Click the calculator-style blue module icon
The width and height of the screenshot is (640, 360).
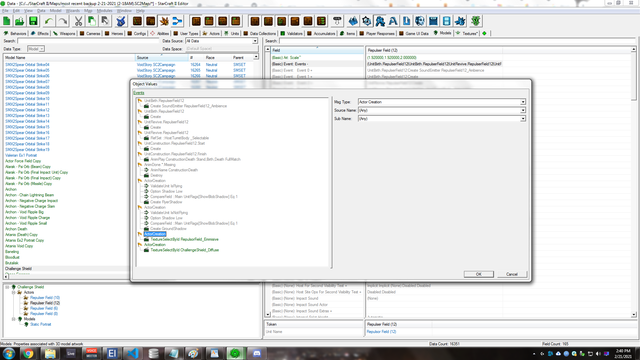(433, 21)
